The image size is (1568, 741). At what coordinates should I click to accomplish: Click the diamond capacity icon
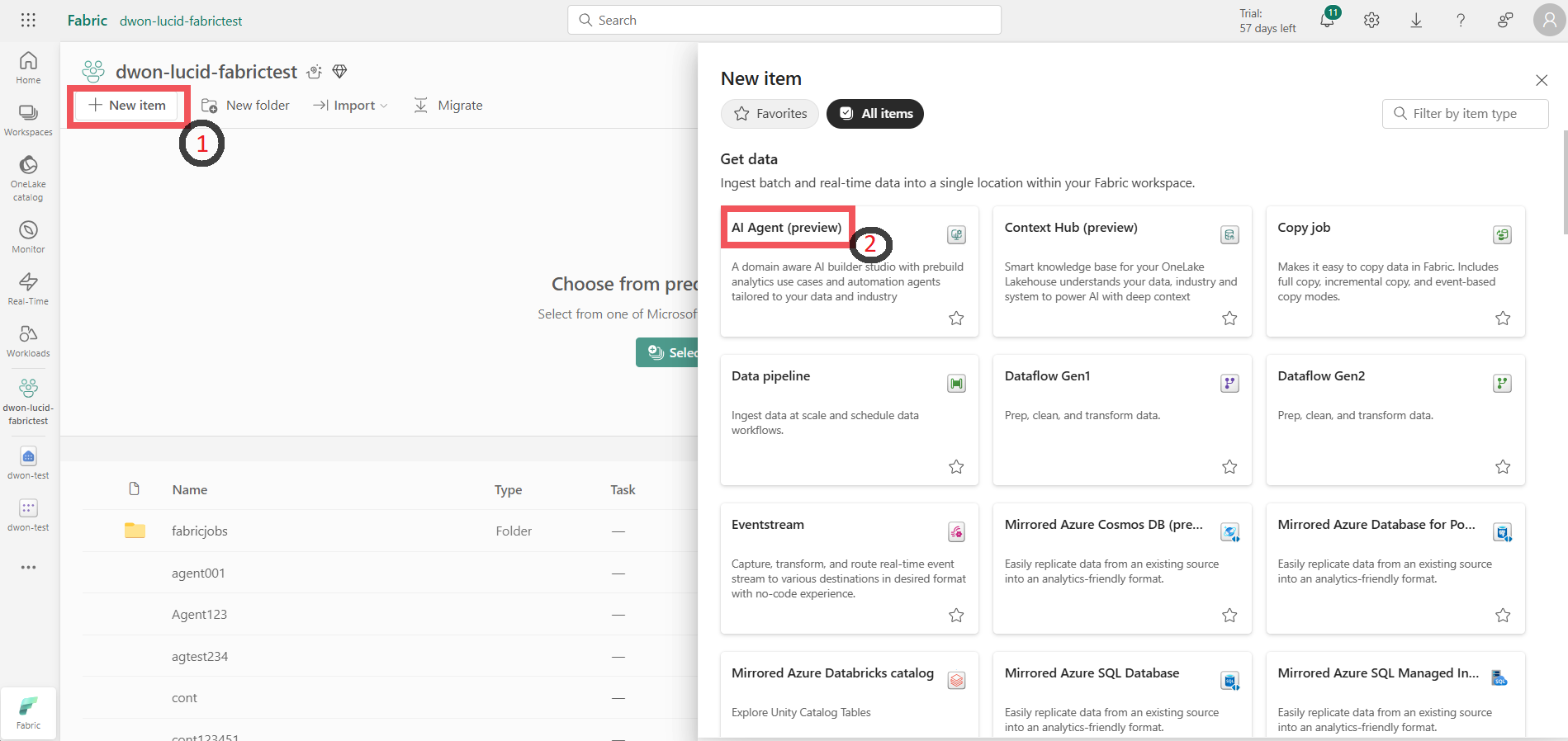coord(339,72)
